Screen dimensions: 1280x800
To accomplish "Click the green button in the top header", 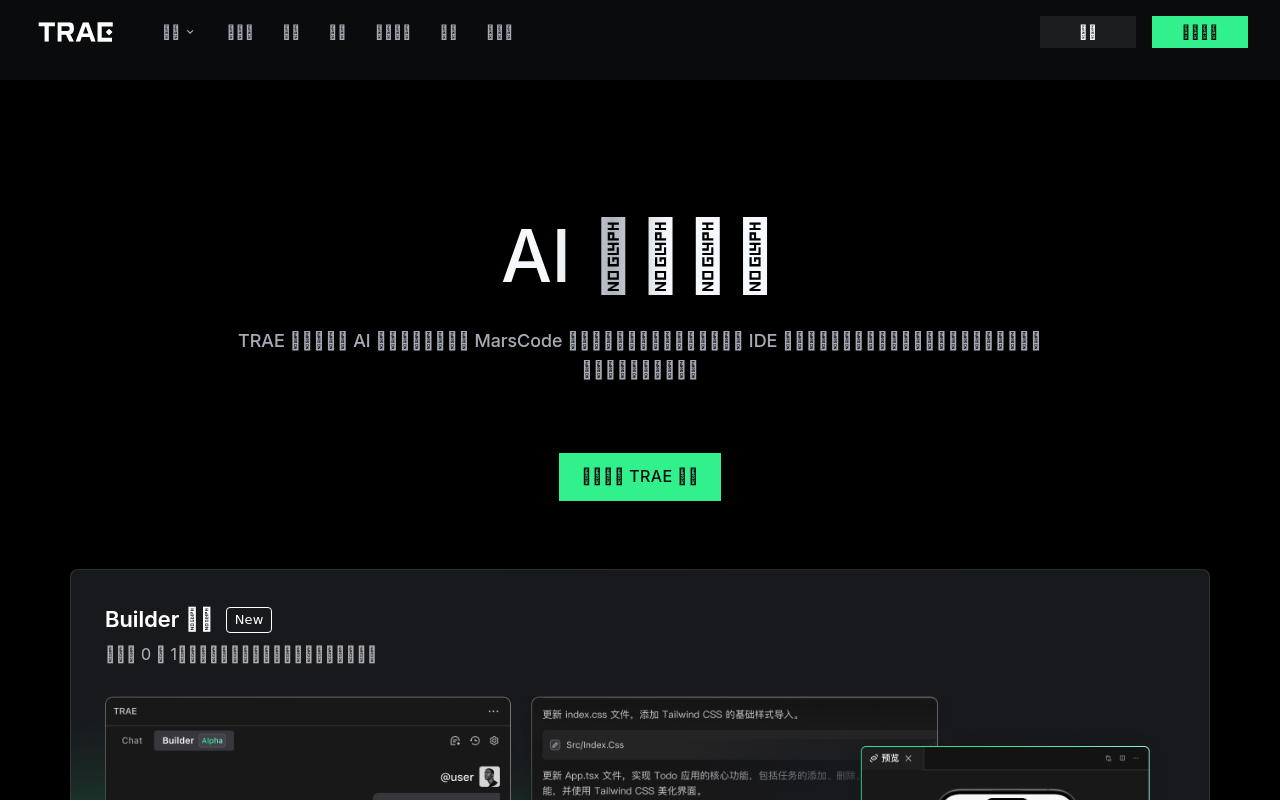I will tap(1200, 32).
